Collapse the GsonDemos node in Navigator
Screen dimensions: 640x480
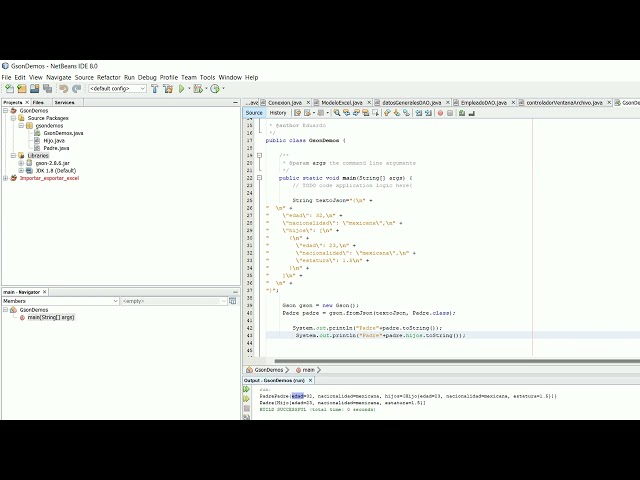tap(5, 310)
